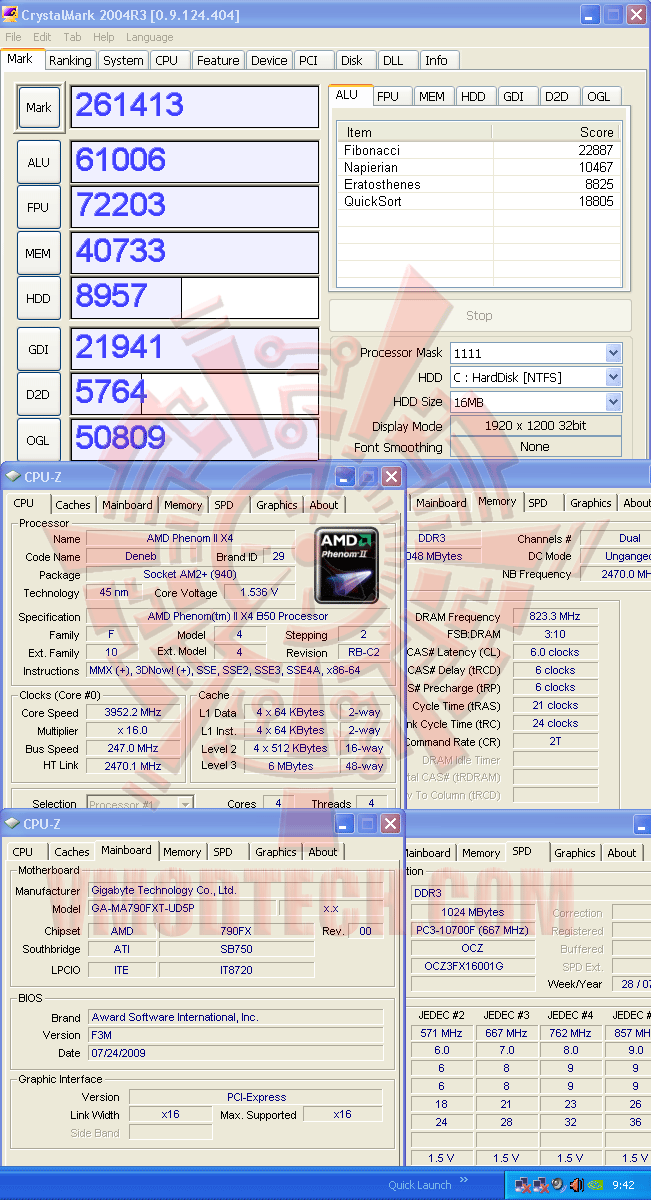Select the QuickSort result row
Screen dimensions: 651x1200
point(479,201)
